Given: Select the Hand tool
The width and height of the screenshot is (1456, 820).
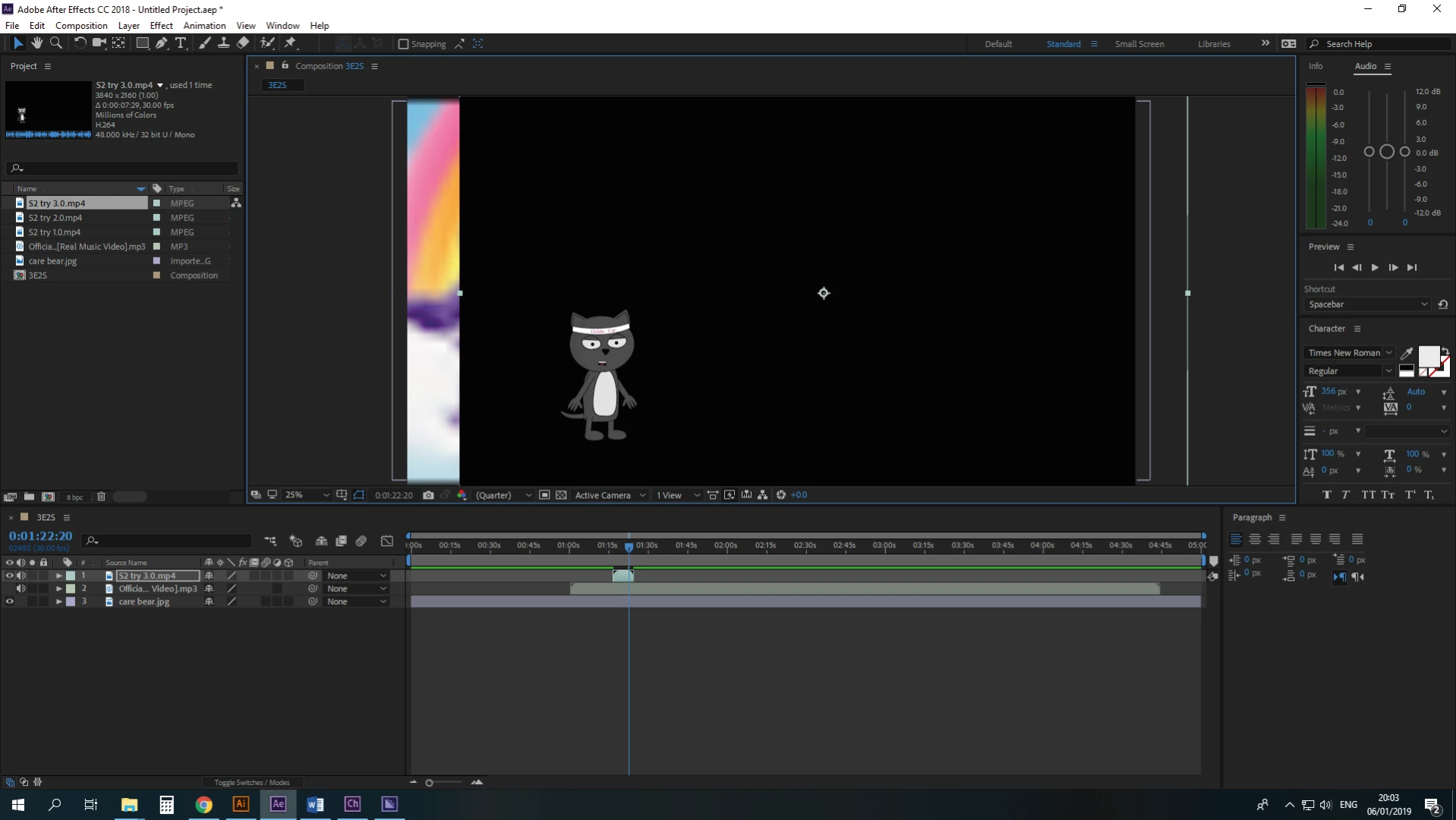Looking at the screenshot, I should [x=36, y=43].
